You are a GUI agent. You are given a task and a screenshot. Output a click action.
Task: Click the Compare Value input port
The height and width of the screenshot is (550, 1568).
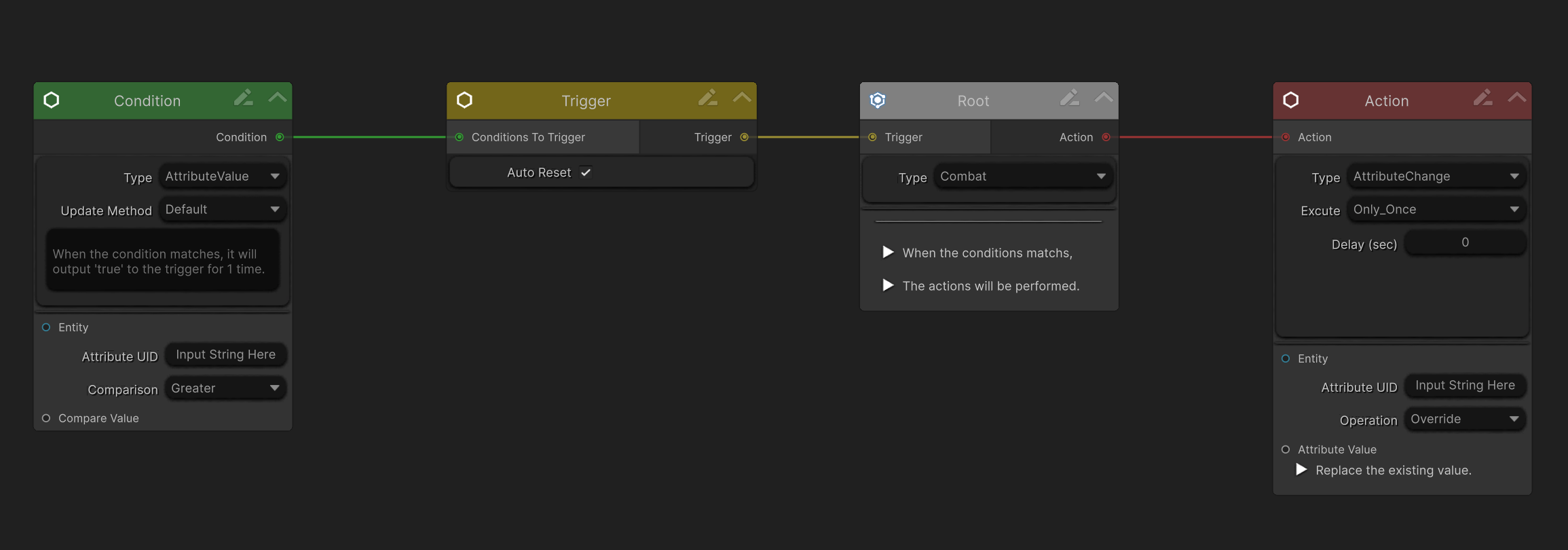click(x=46, y=418)
